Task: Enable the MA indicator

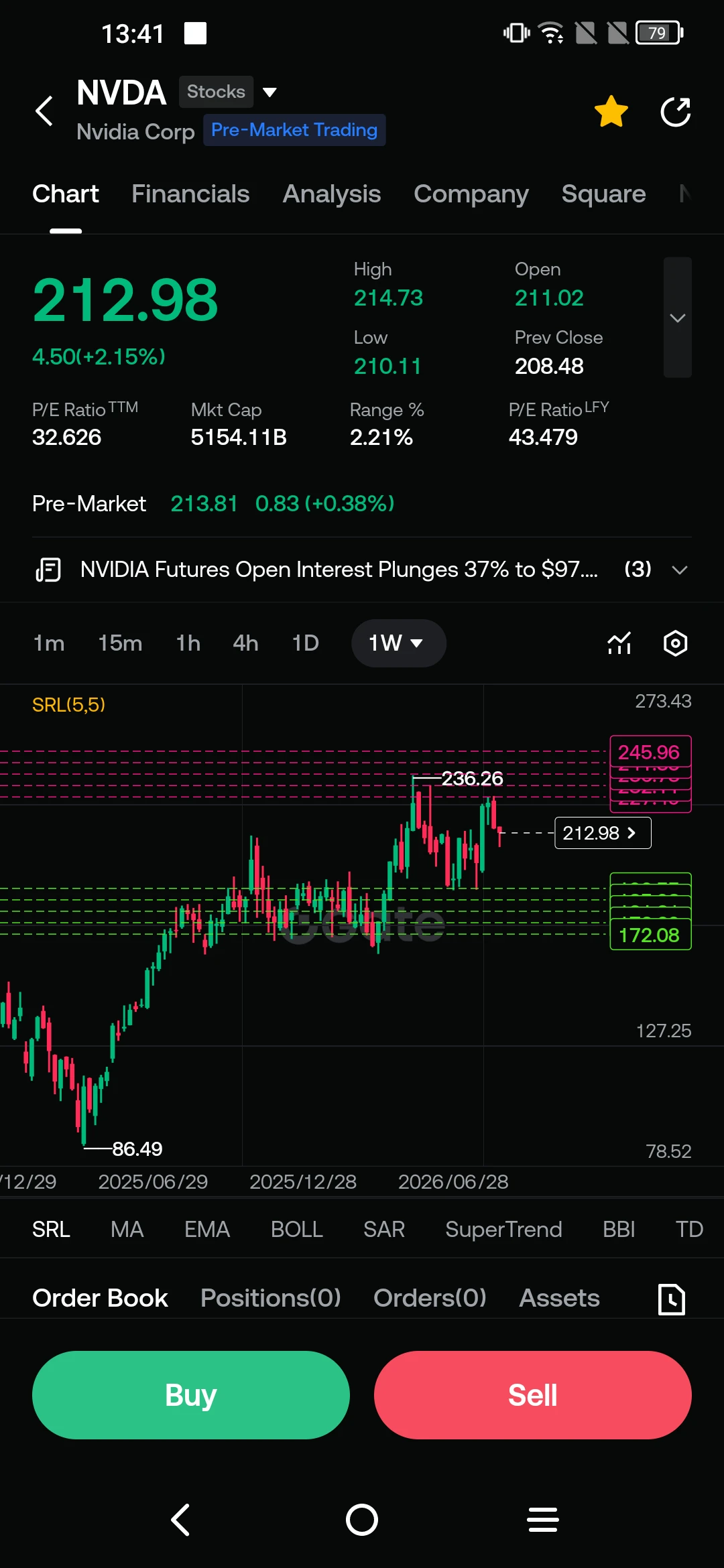Action: (x=127, y=1230)
